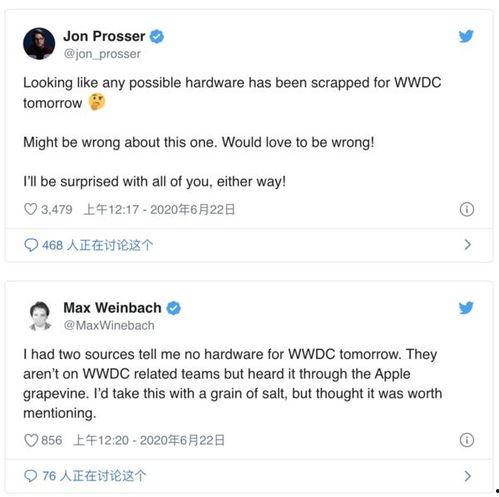Click the verified badge next to Max Weinbach
Viewport: 499px width, 497px height.
pos(173,308)
